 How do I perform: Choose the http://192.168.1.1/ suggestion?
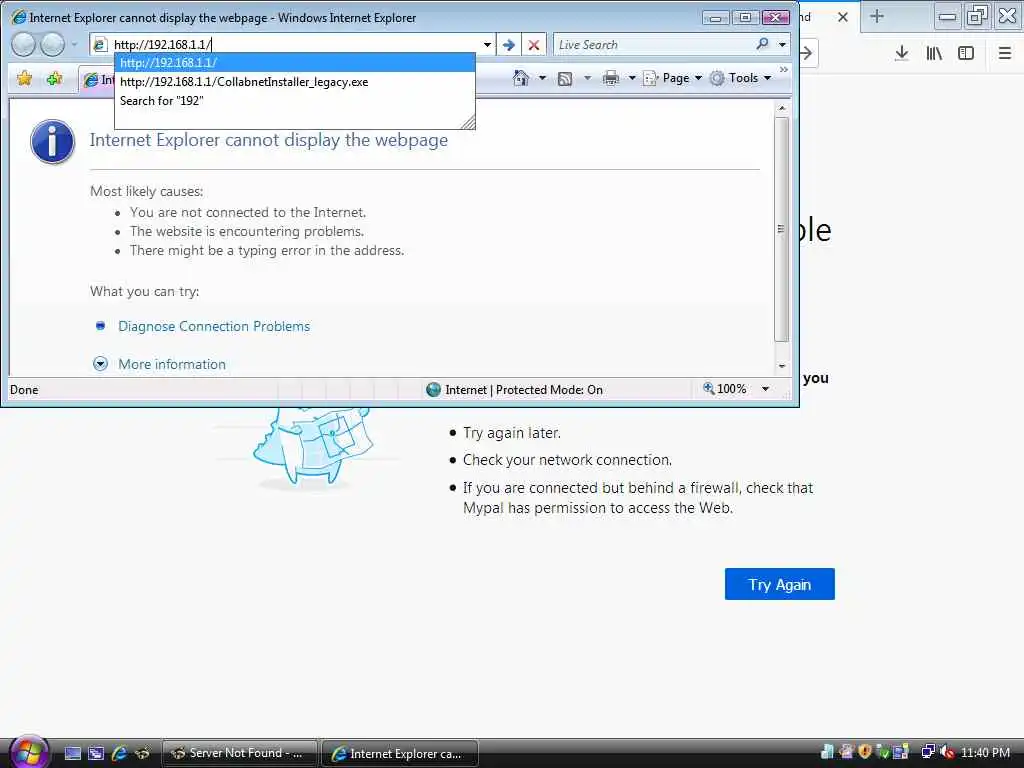[295, 63]
